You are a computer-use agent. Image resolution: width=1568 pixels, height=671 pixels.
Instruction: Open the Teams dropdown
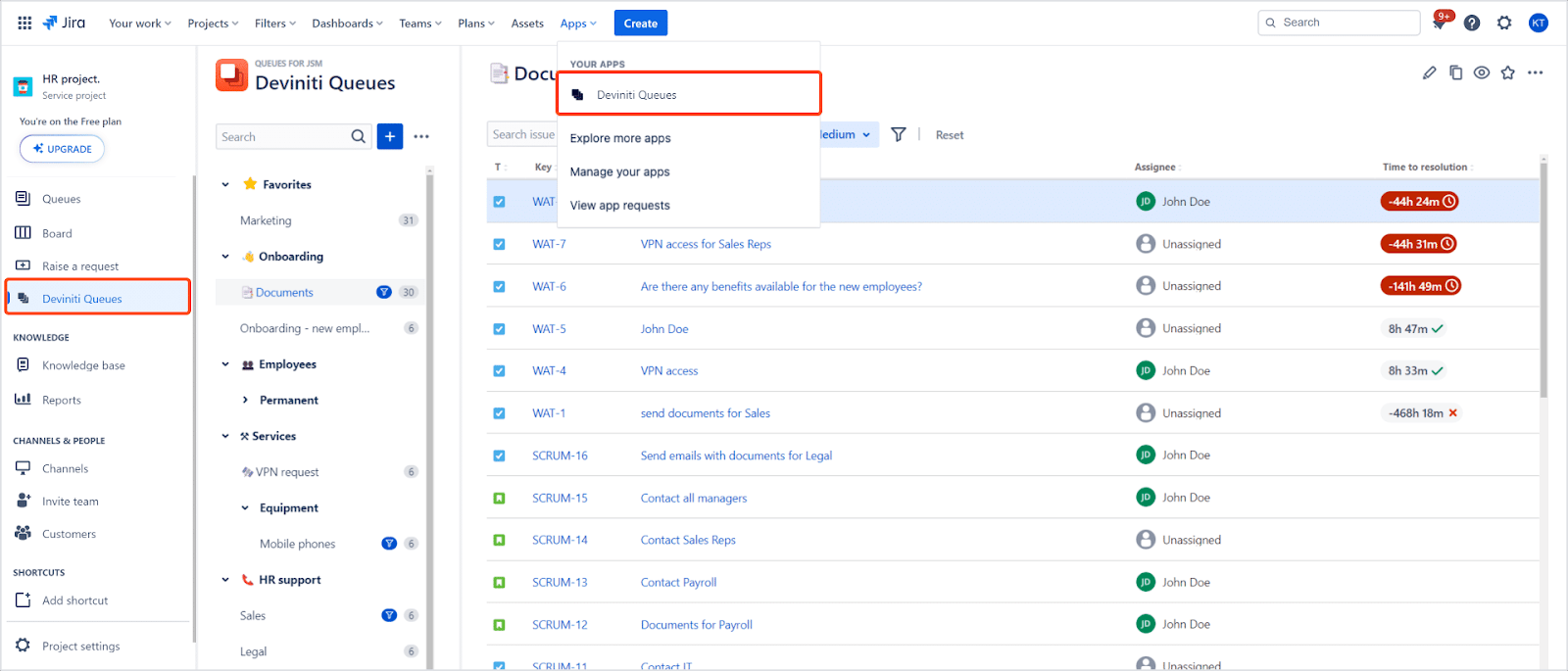[x=420, y=24]
